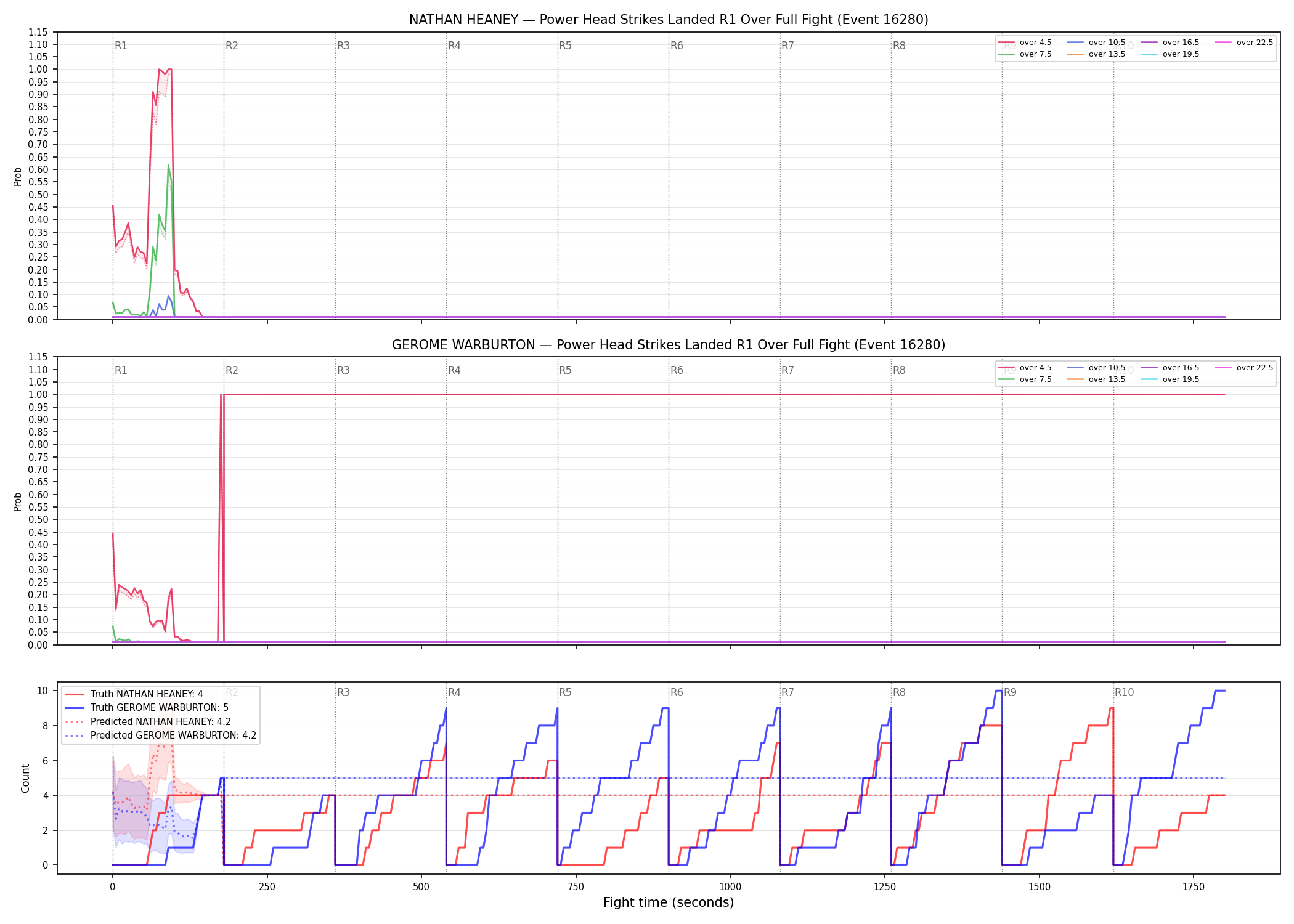Click 'over 13.5' legend entry in middle chart
1294x924 pixels.
coord(1096,379)
